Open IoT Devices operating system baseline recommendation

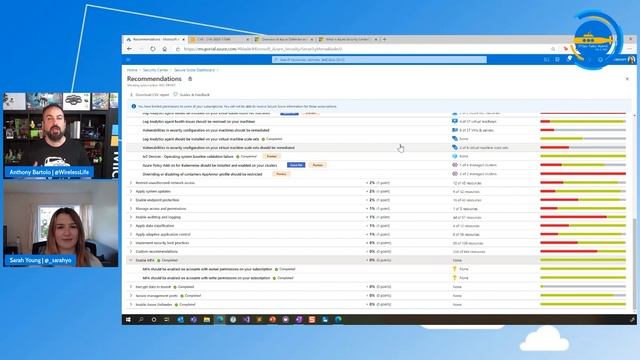coord(188,156)
